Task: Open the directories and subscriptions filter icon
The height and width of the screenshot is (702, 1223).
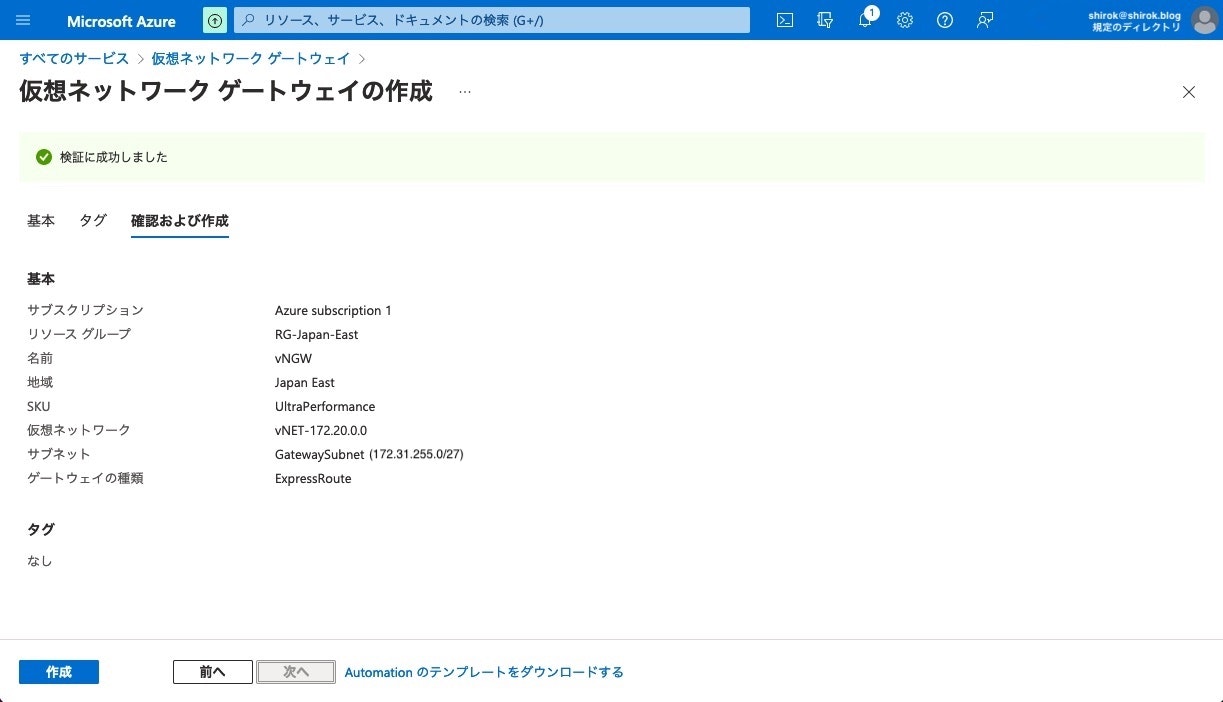Action: pos(825,20)
